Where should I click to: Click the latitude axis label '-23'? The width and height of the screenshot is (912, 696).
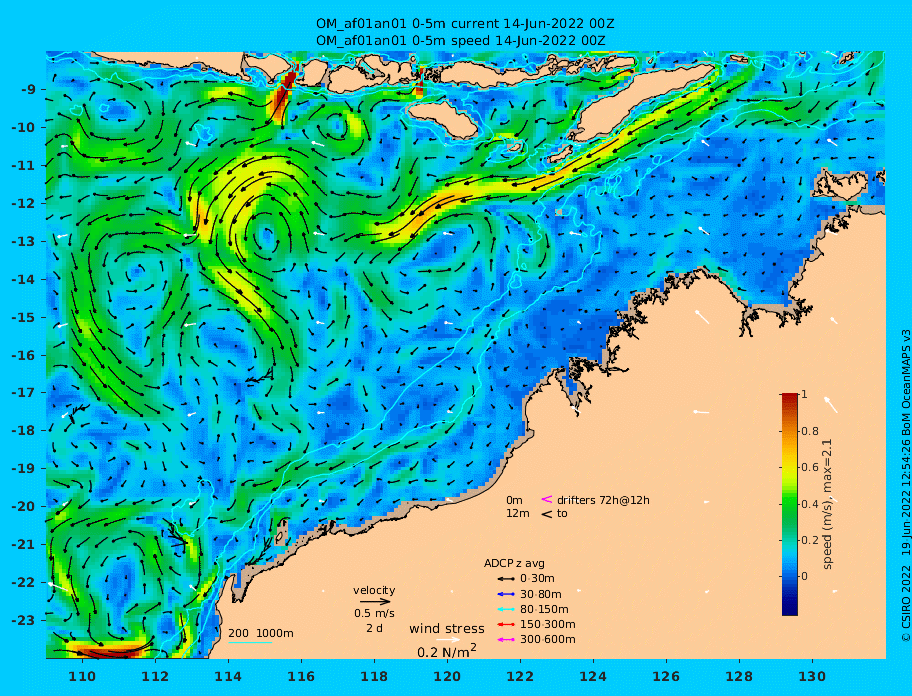pos(23,620)
